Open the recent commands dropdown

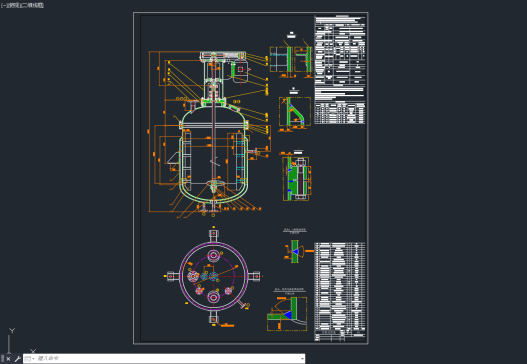pos(30,359)
